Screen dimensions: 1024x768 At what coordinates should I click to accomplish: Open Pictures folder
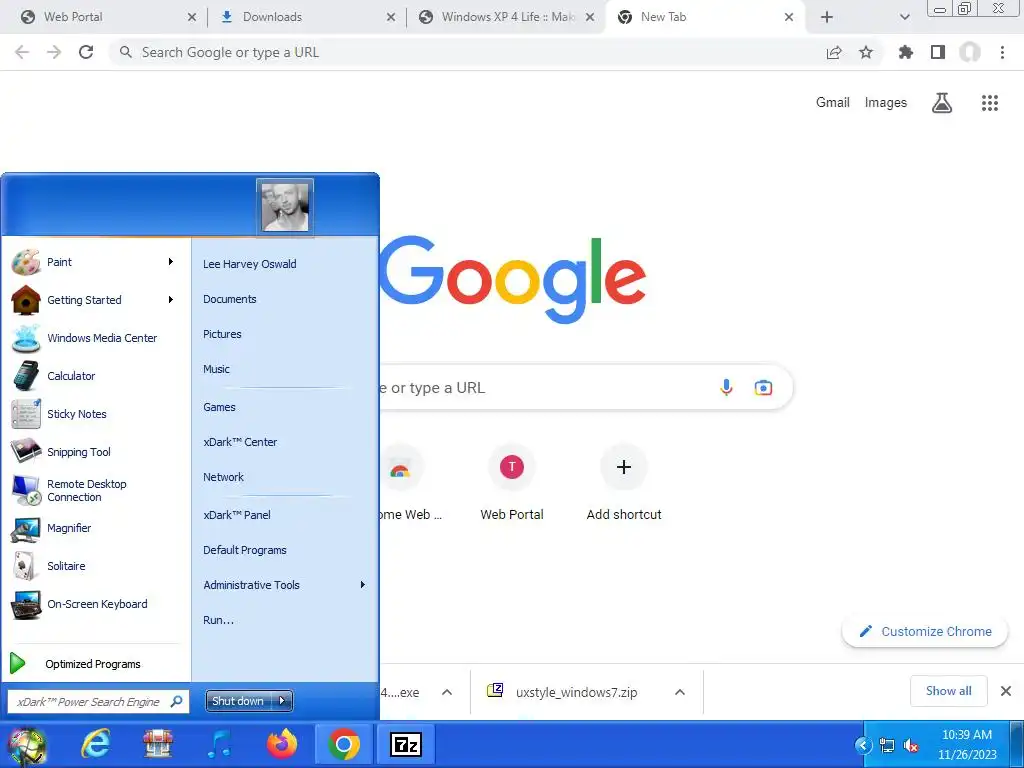click(x=222, y=334)
